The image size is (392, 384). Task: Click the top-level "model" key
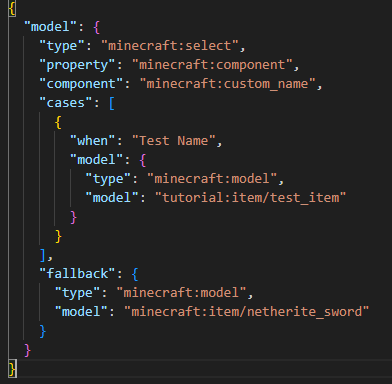coord(50,27)
